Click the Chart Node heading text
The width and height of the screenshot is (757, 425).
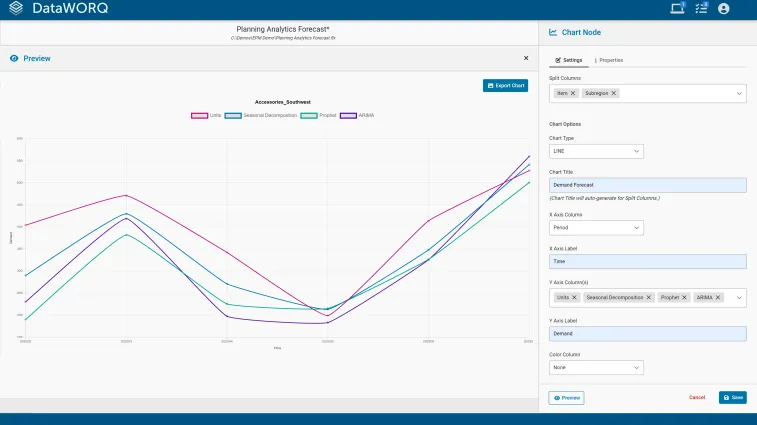[581, 32]
